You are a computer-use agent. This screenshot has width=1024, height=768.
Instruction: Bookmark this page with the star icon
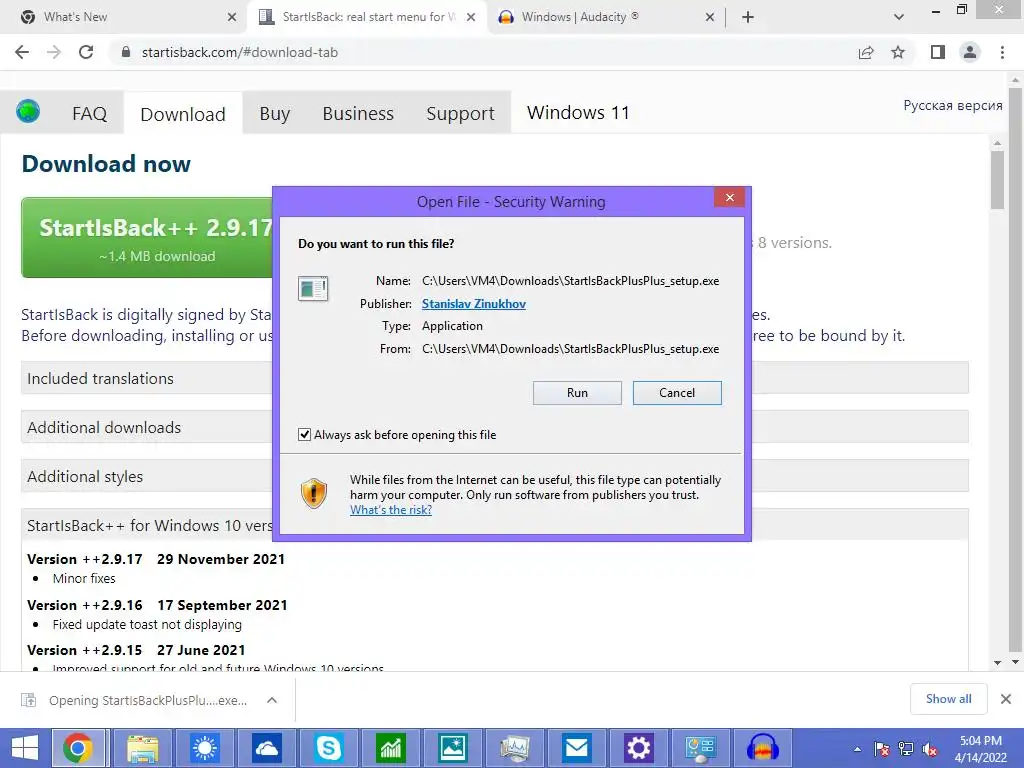point(898,52)
